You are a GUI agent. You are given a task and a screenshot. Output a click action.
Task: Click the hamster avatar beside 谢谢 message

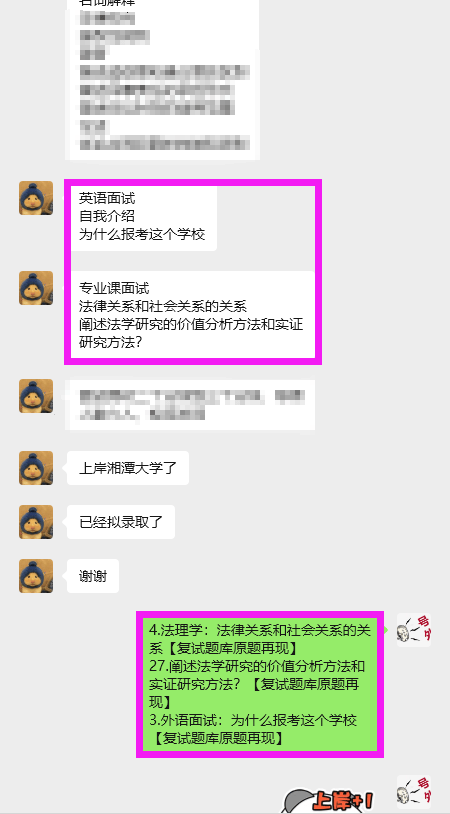coord(36,576)
